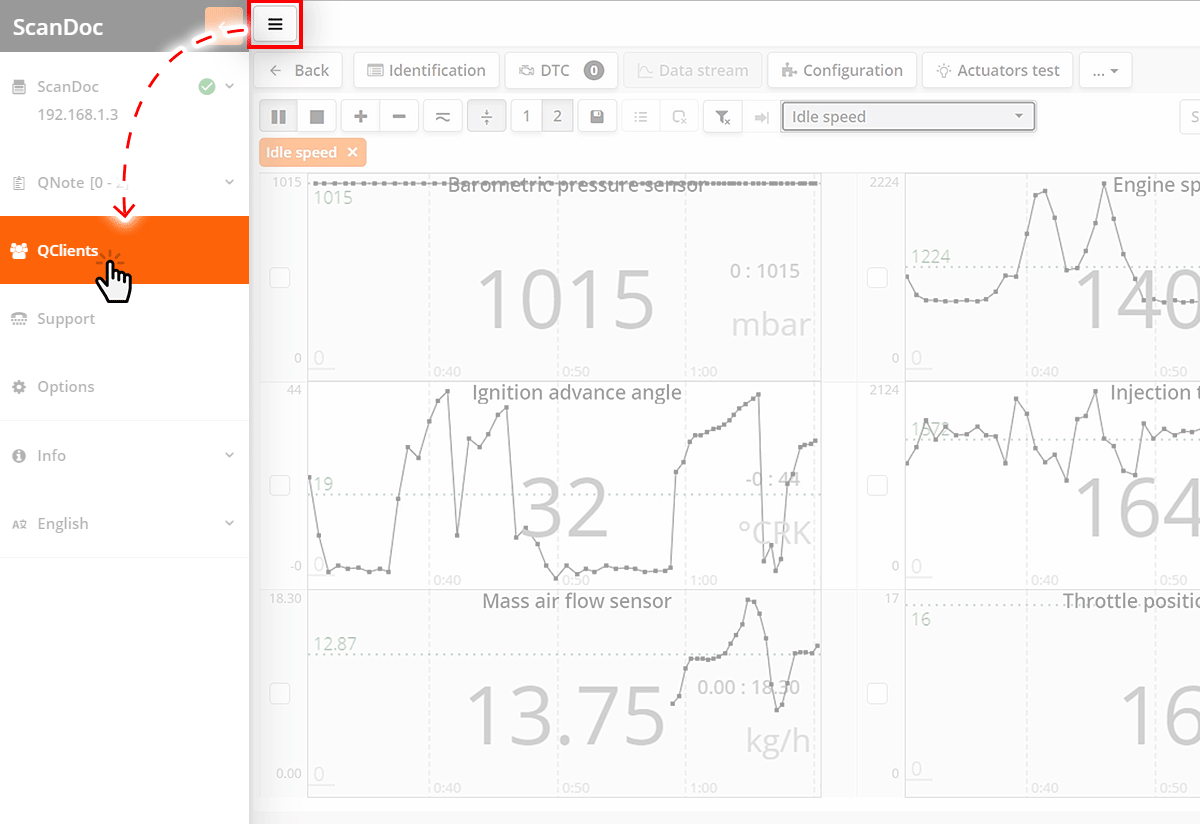Click the clear filter funnel icon
Screen dimensions: 1200x824
click(x=722, y=117)
